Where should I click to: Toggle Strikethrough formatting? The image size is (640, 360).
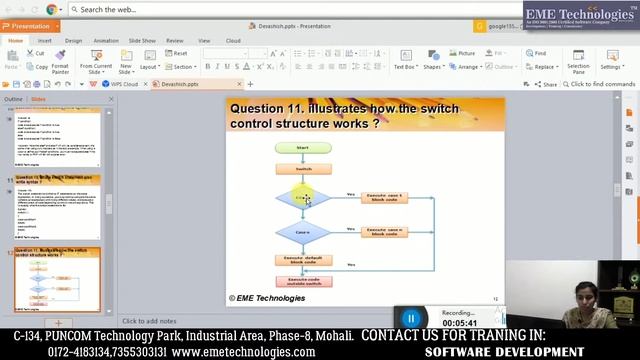click(x=237, y=67)
